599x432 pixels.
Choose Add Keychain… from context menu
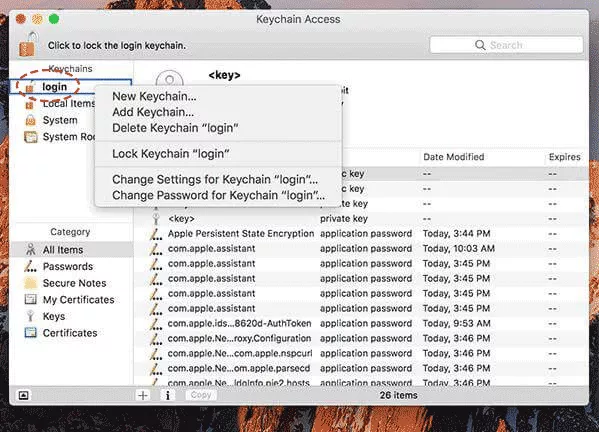point(153,112)
